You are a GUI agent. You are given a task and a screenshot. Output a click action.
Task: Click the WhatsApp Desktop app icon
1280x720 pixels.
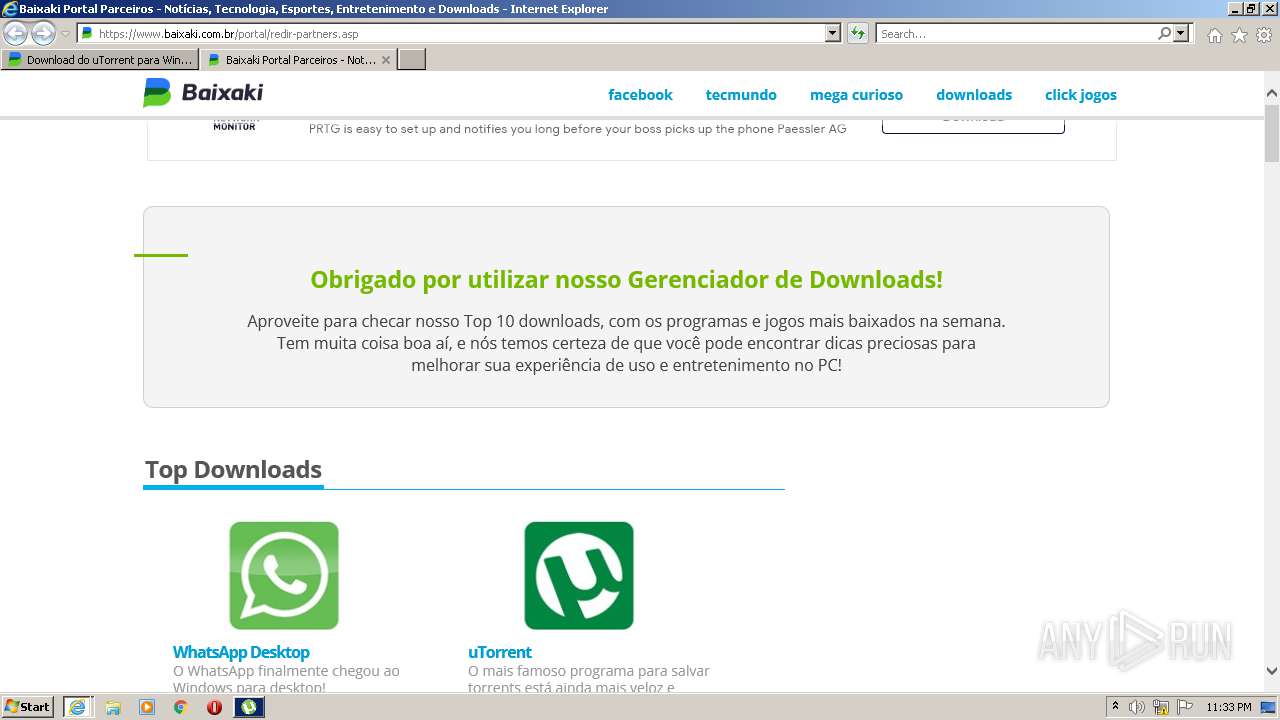tap(284, 576)
